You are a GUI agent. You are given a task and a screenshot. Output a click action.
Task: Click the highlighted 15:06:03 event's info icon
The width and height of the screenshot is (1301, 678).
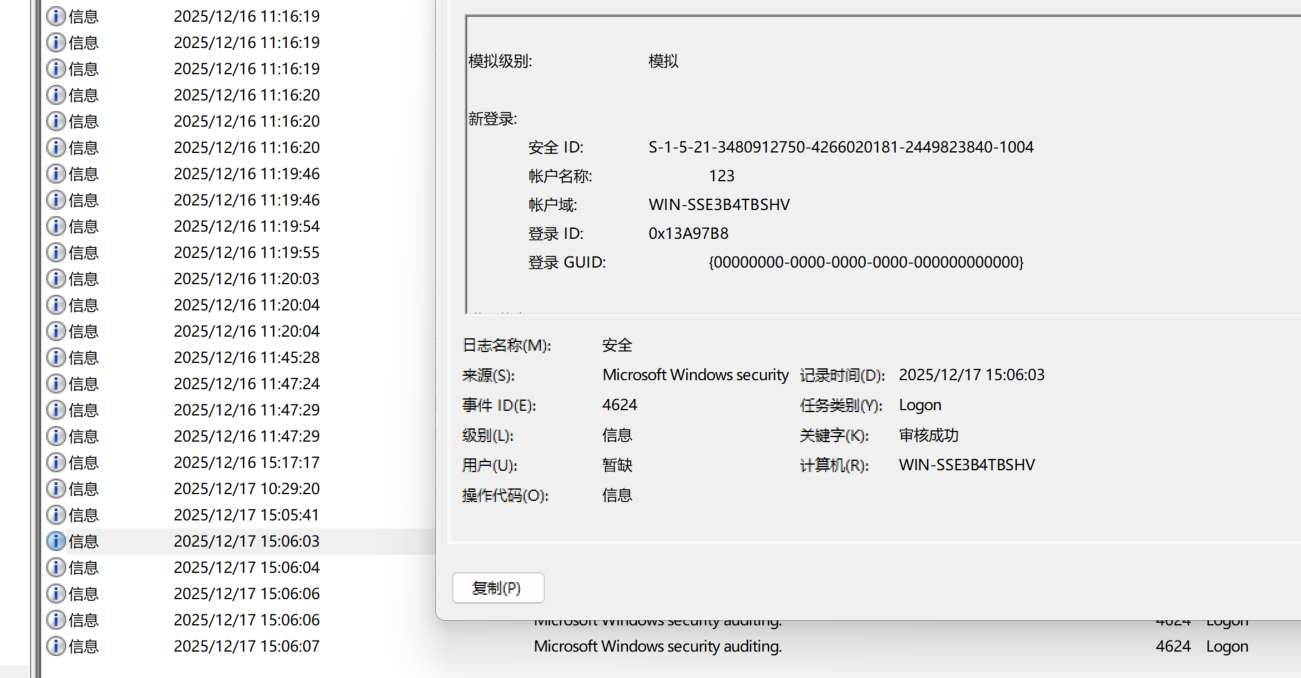(57, 541)
